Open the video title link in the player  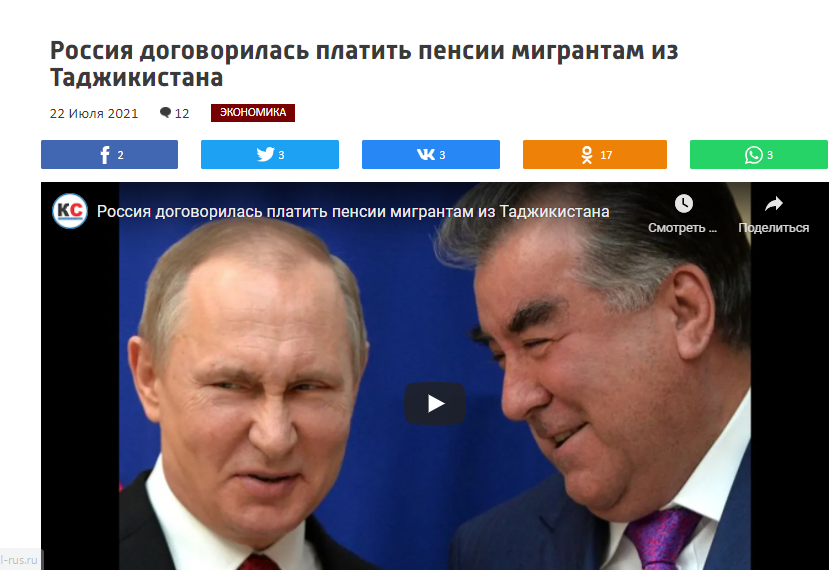[x=353, y=212]
